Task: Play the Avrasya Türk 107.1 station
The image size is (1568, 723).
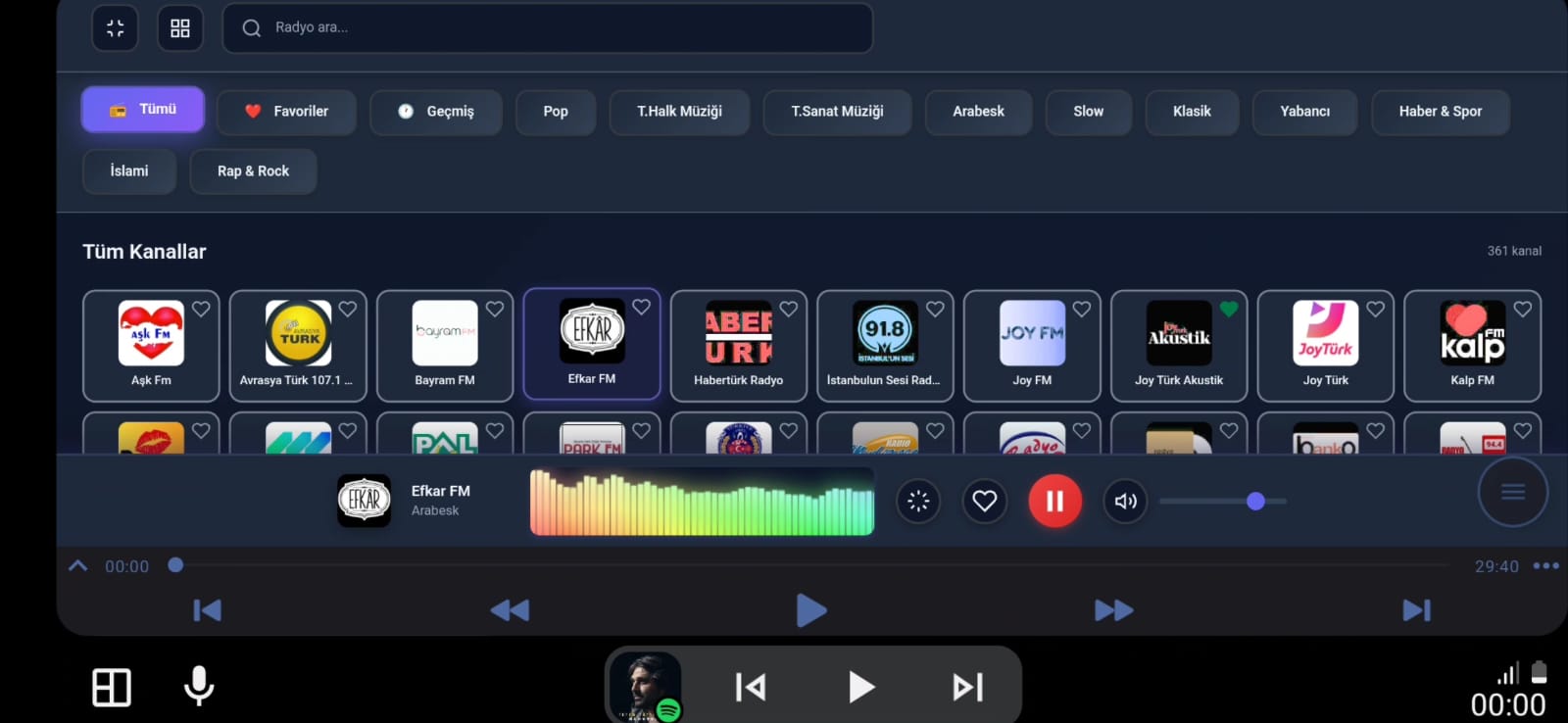Action: (298, 346)
